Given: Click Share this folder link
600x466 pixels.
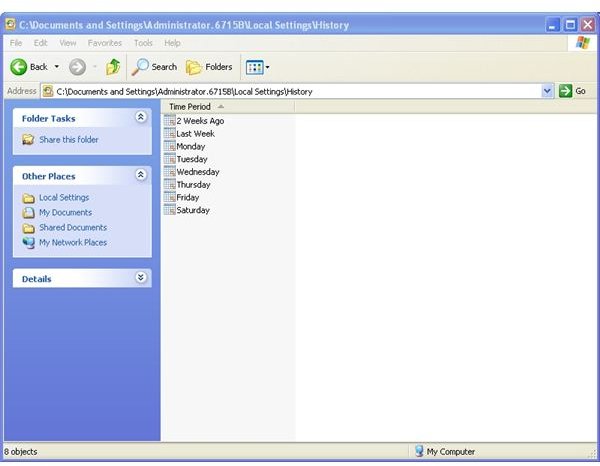Looking at the screenshot, I should pyautogui.click(x=69, y=140).
